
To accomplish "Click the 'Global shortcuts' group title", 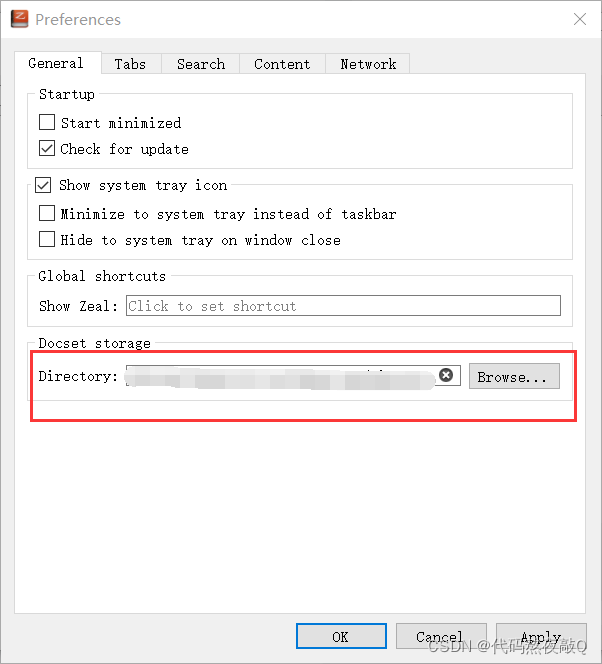I will (102, 276).
